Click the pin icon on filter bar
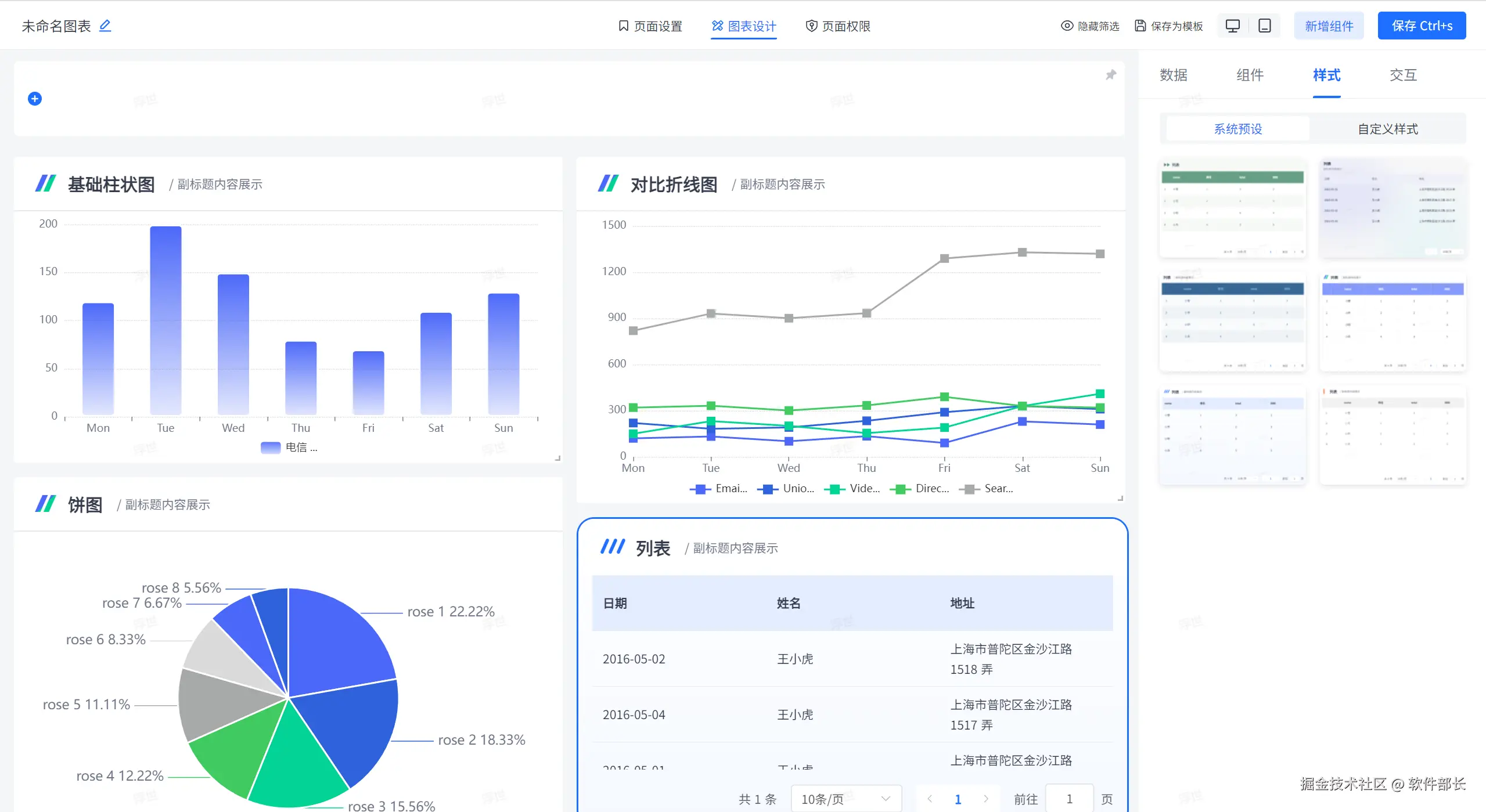This screenshot has height=812, width=1486. point(1110,75)
